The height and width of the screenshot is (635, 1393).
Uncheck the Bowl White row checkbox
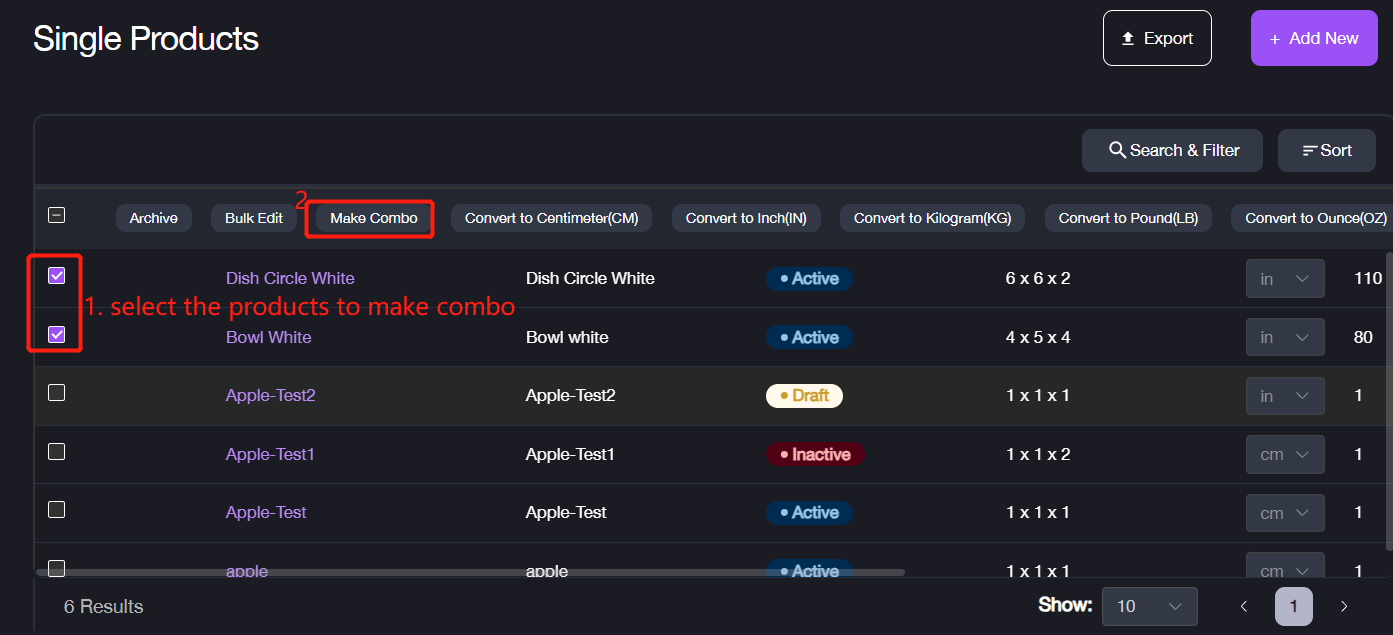[57, 335]
